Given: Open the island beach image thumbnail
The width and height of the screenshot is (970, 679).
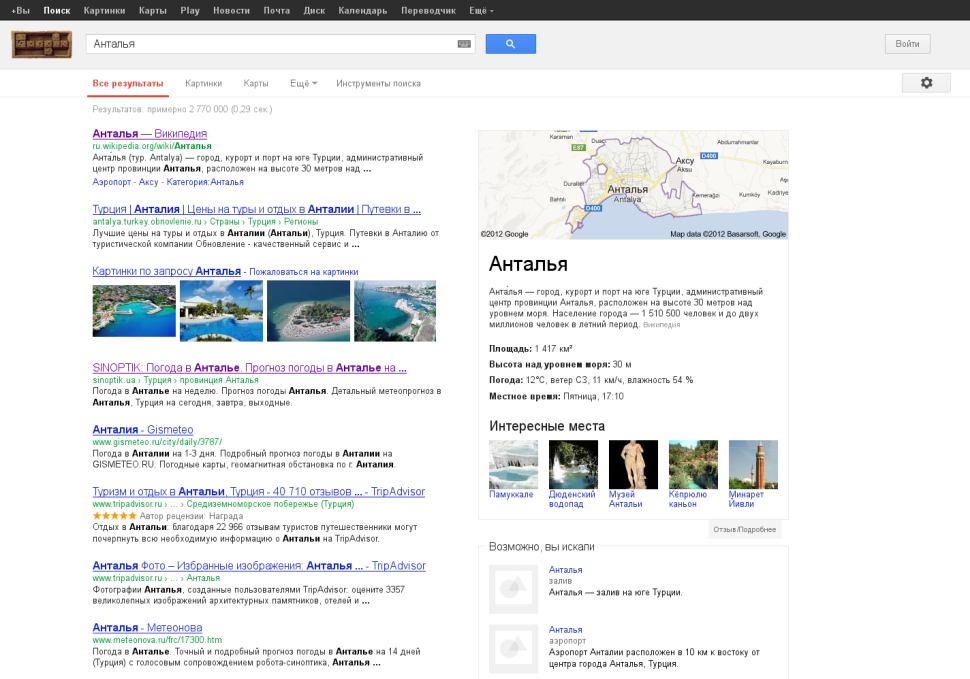Looking at the screenshot, I should (309, 310).
